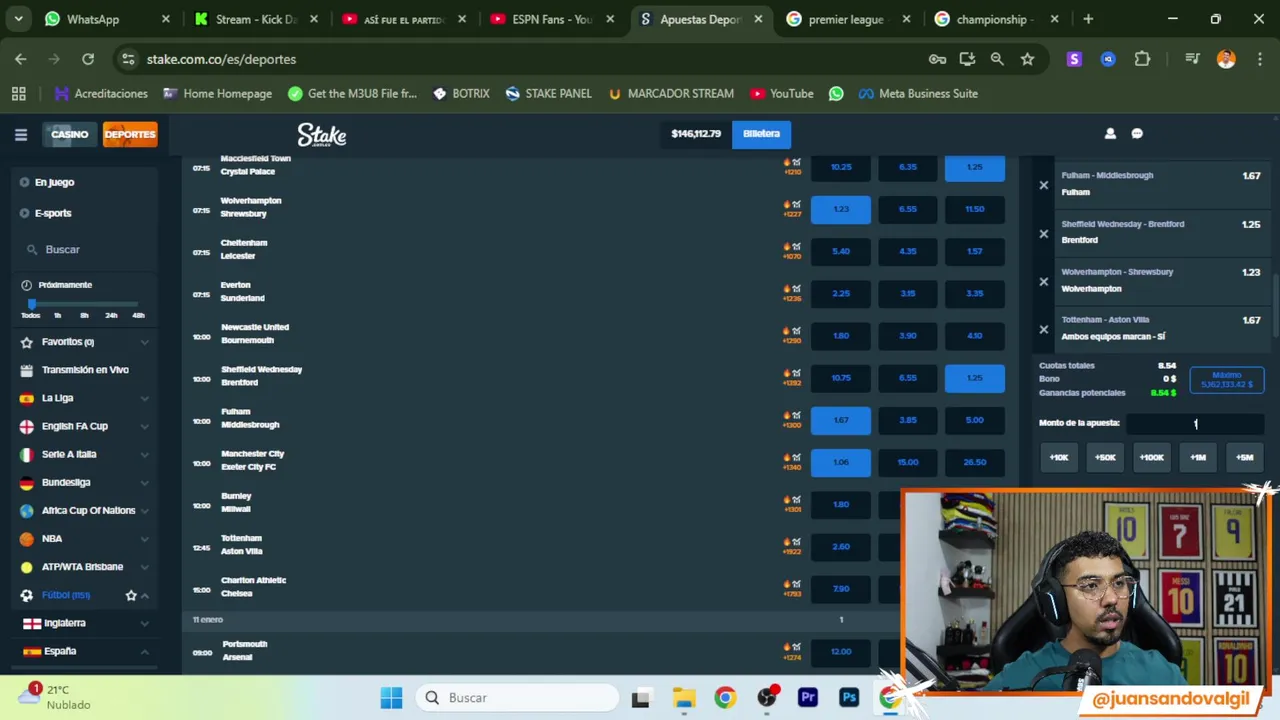Screen dimensions: 1280x720
Task: Set upcoming filter to 8h
Action: pos(84,316)
